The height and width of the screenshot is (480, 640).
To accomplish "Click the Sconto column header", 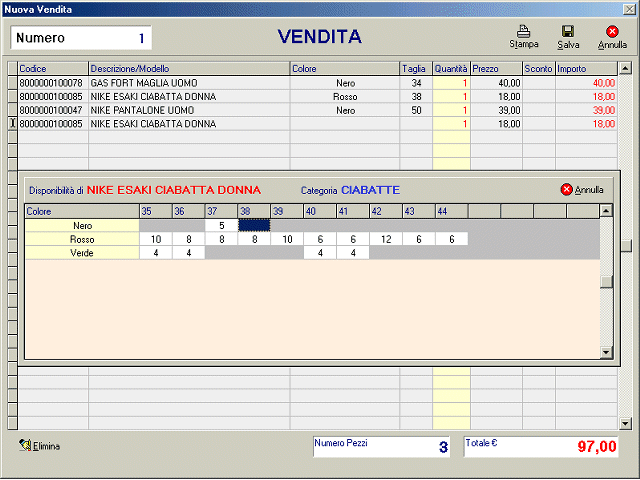I will pos(538,69).
